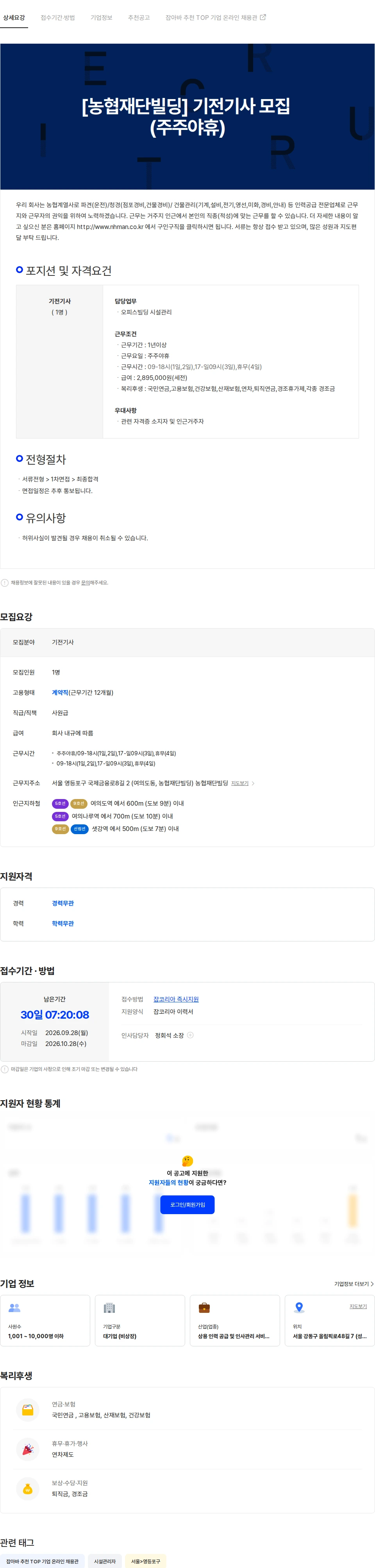Click 서울 강동구 올림픽로48길 7 address text

point(330,1336)
